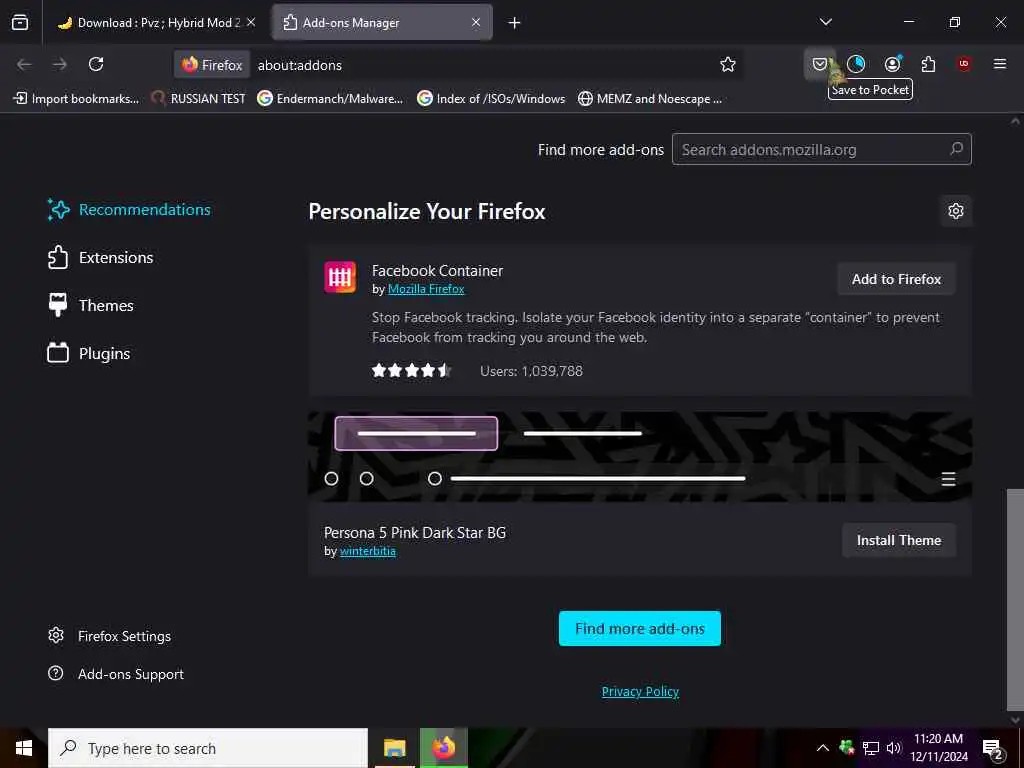Click the Facebook Container star rating
Viewport: 1024px width, 768px height.
pyautogui.click(x=411, y=371)
